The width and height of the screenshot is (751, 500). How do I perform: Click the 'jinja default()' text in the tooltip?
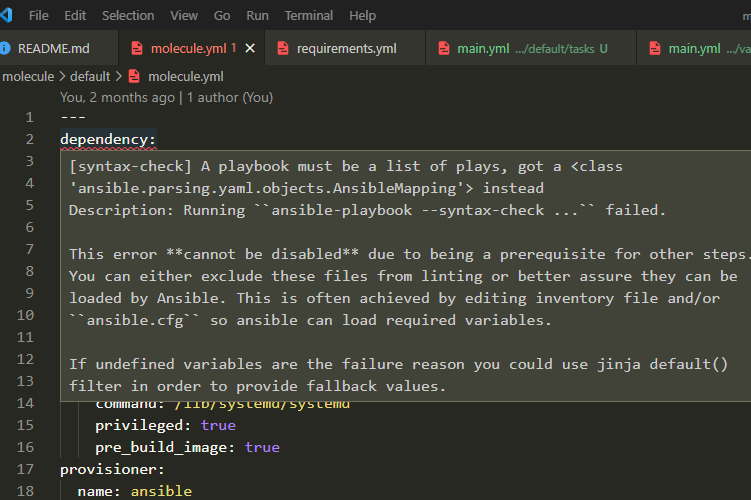[x=662, y=364]
